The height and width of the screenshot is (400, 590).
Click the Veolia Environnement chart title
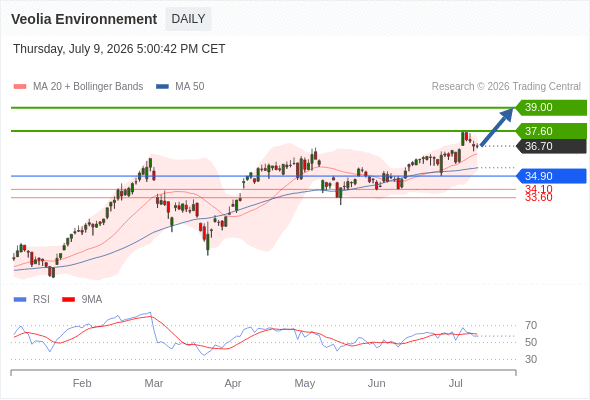84,19
